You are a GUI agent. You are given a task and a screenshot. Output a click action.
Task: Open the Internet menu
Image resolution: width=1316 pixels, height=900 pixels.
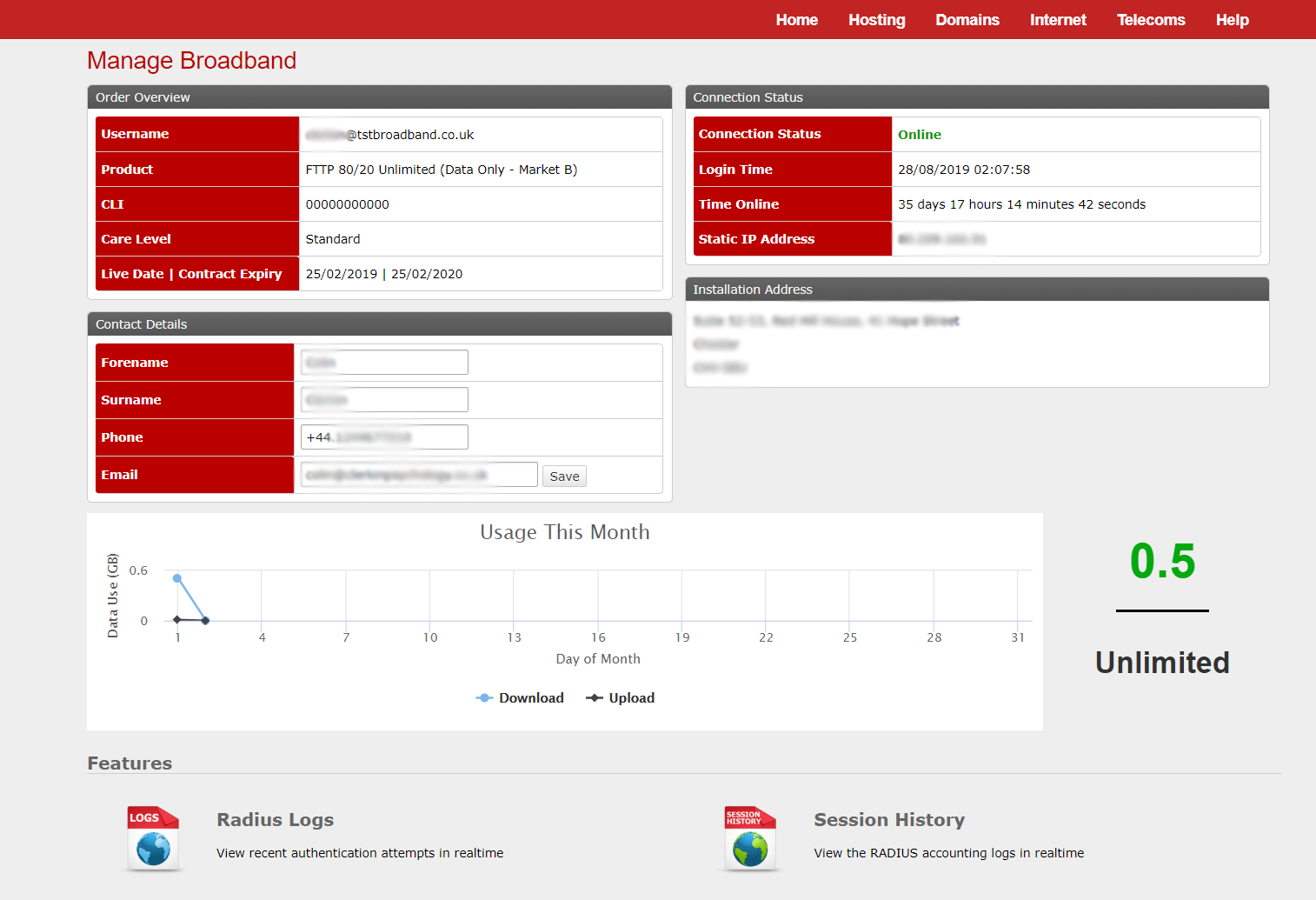[1058, 20]
